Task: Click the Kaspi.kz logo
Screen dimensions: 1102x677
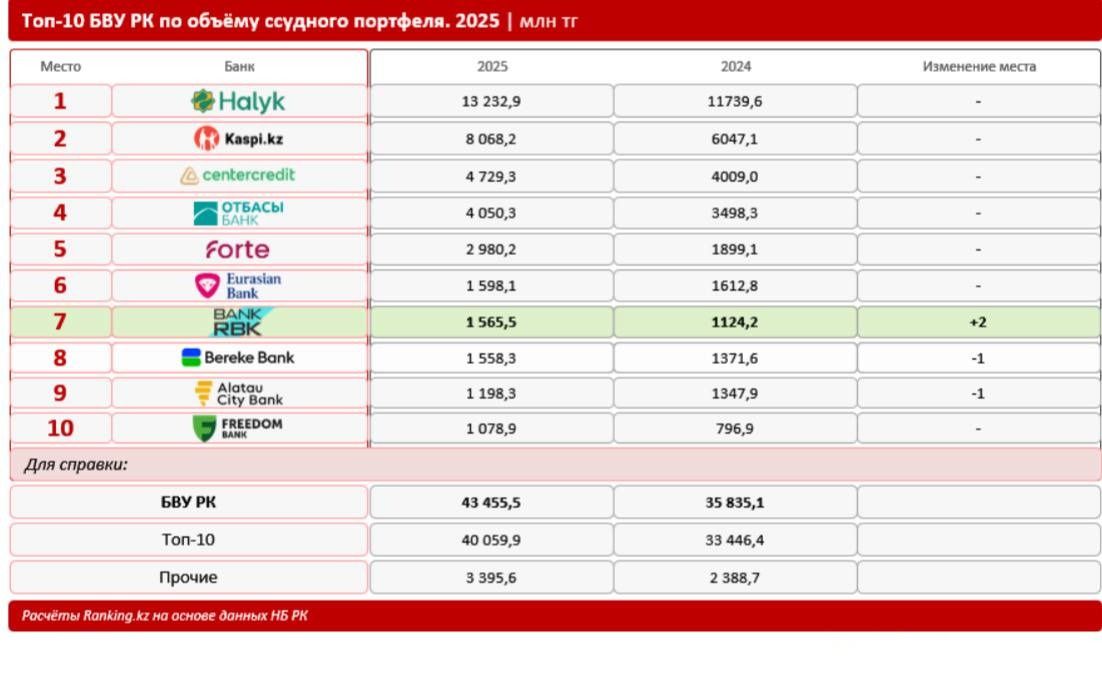Action: (238, 138)
